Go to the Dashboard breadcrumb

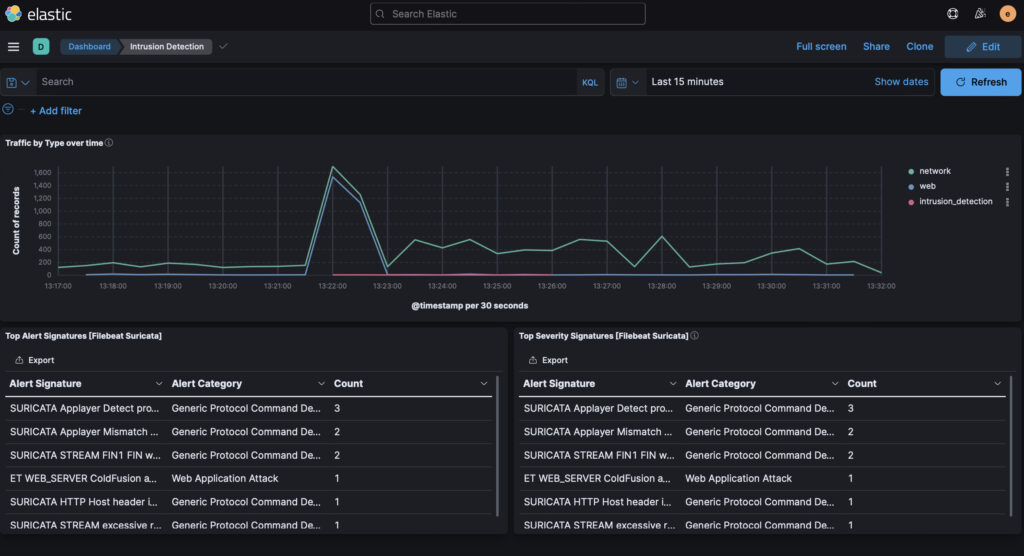point(89,47)
